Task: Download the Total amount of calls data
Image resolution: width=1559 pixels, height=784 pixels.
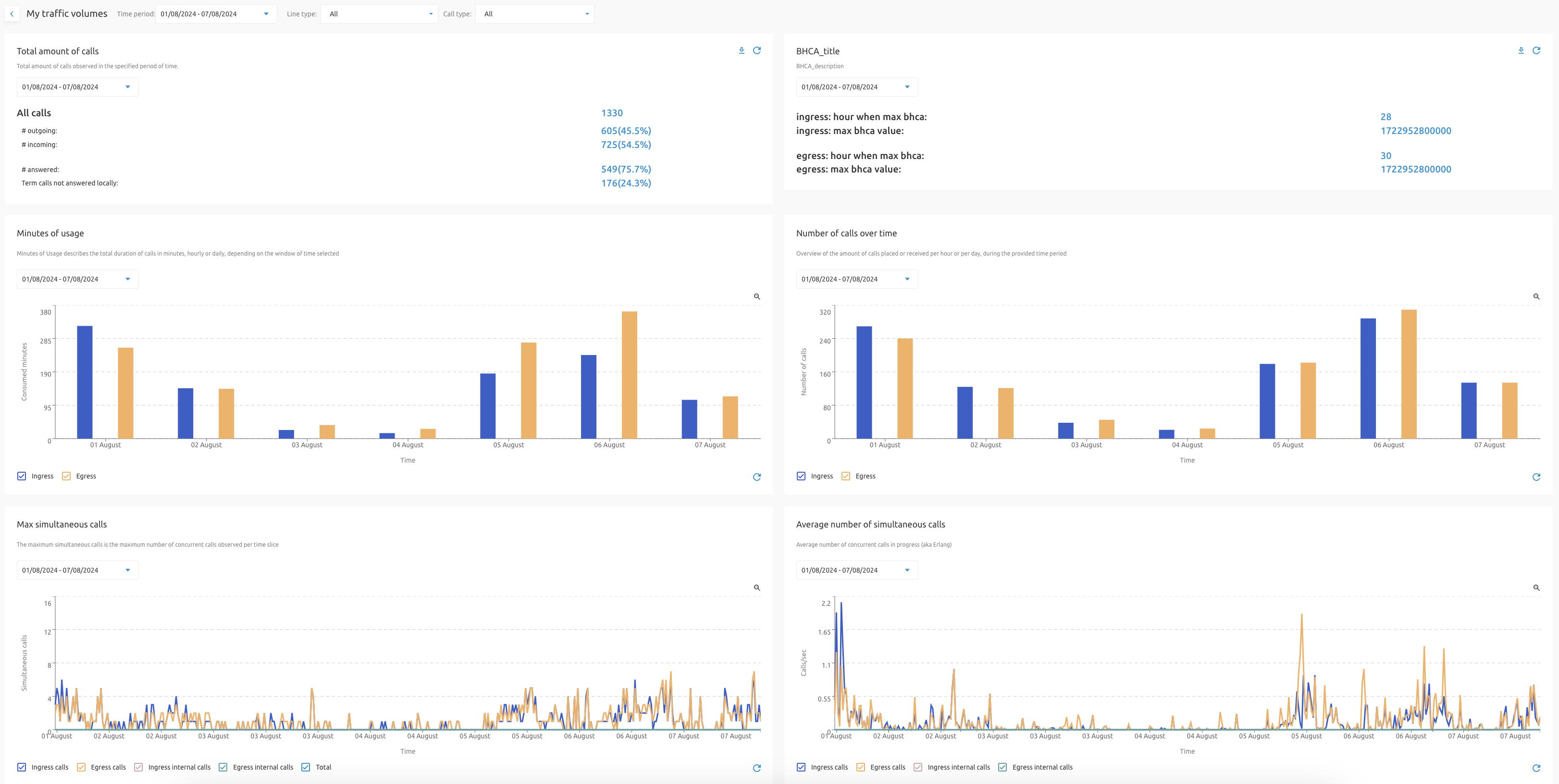Action: click(742, 51)
